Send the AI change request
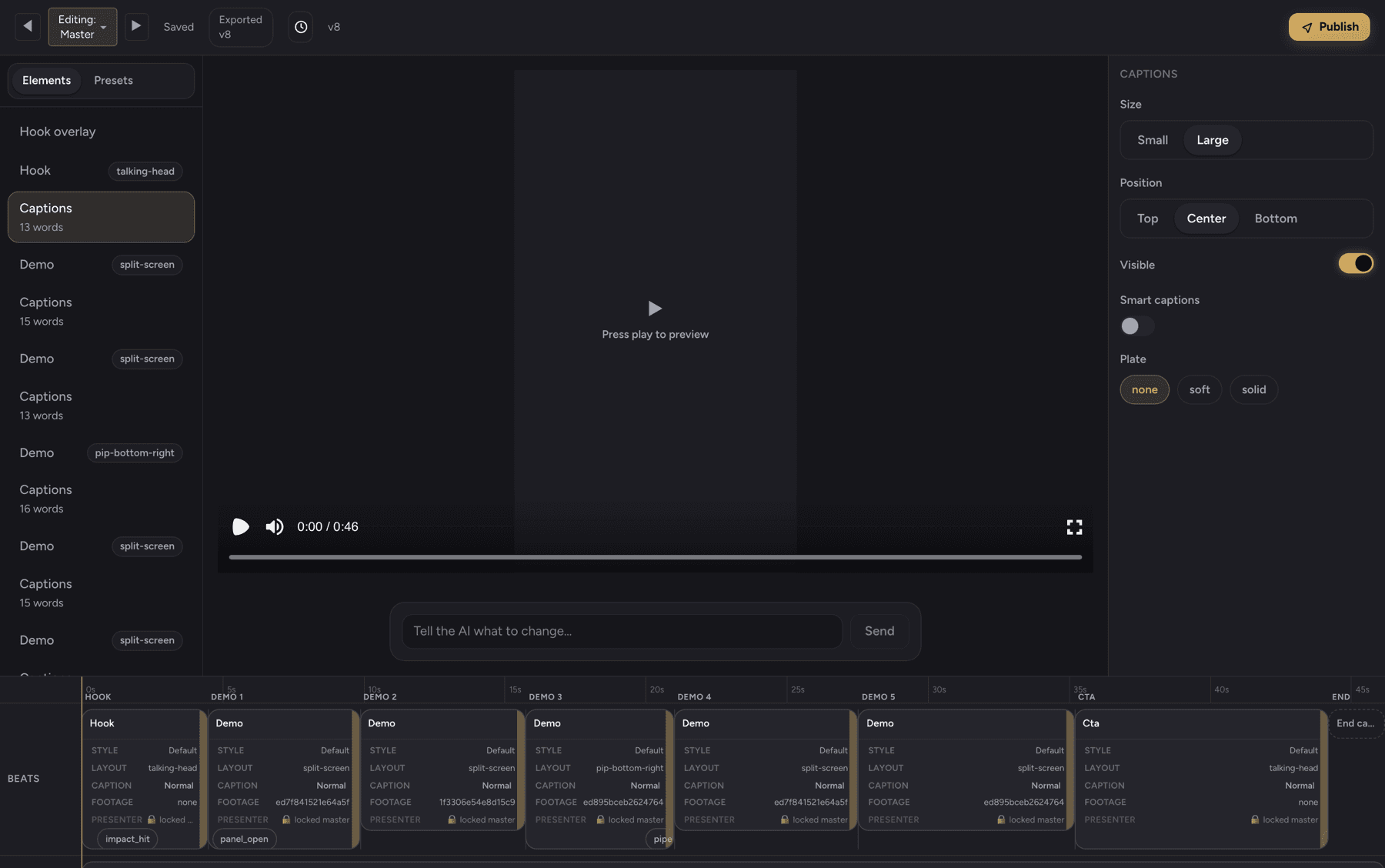 tap(879, 631)
